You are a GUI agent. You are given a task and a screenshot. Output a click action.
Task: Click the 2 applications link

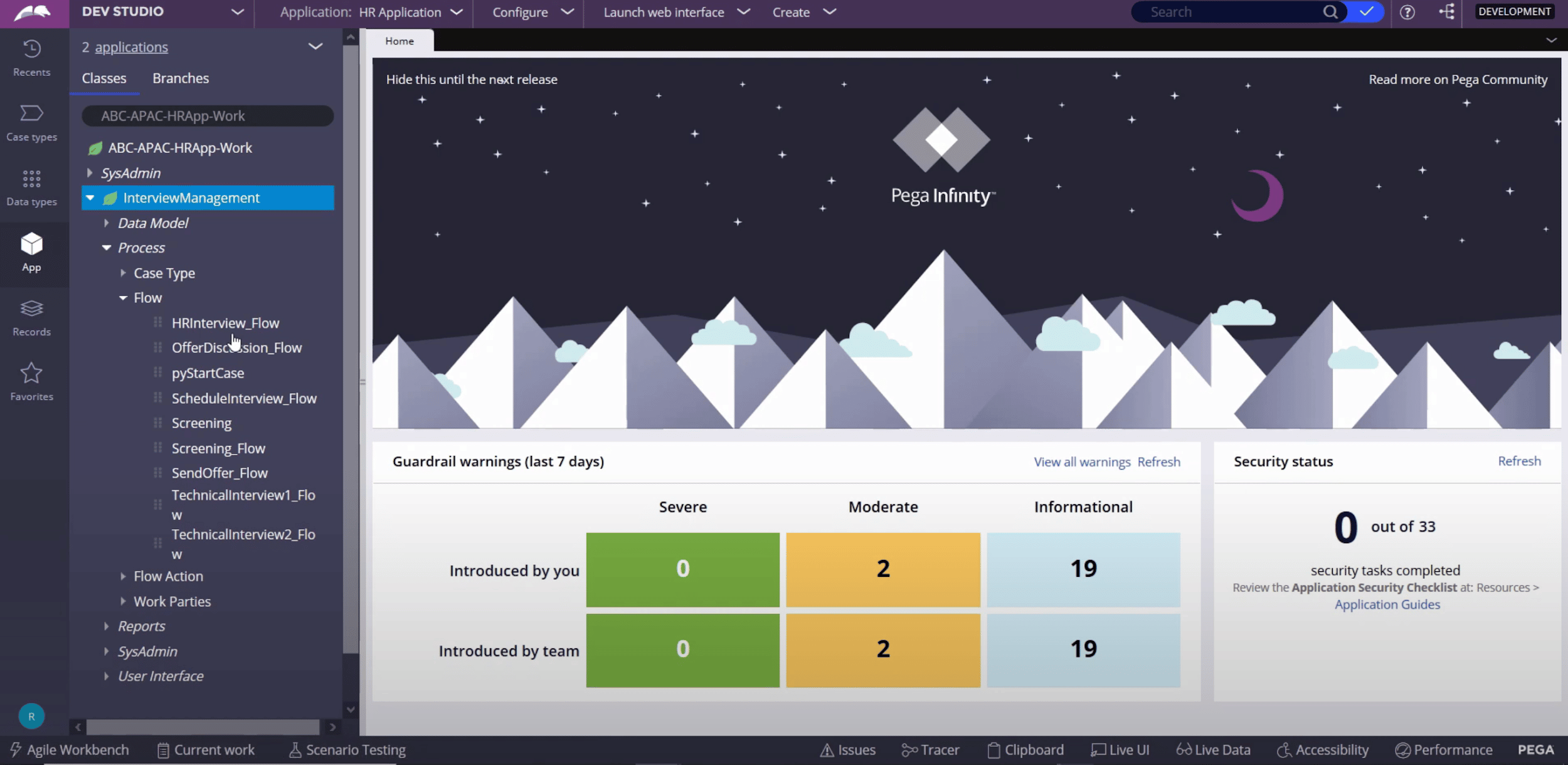tap(131, 47)
